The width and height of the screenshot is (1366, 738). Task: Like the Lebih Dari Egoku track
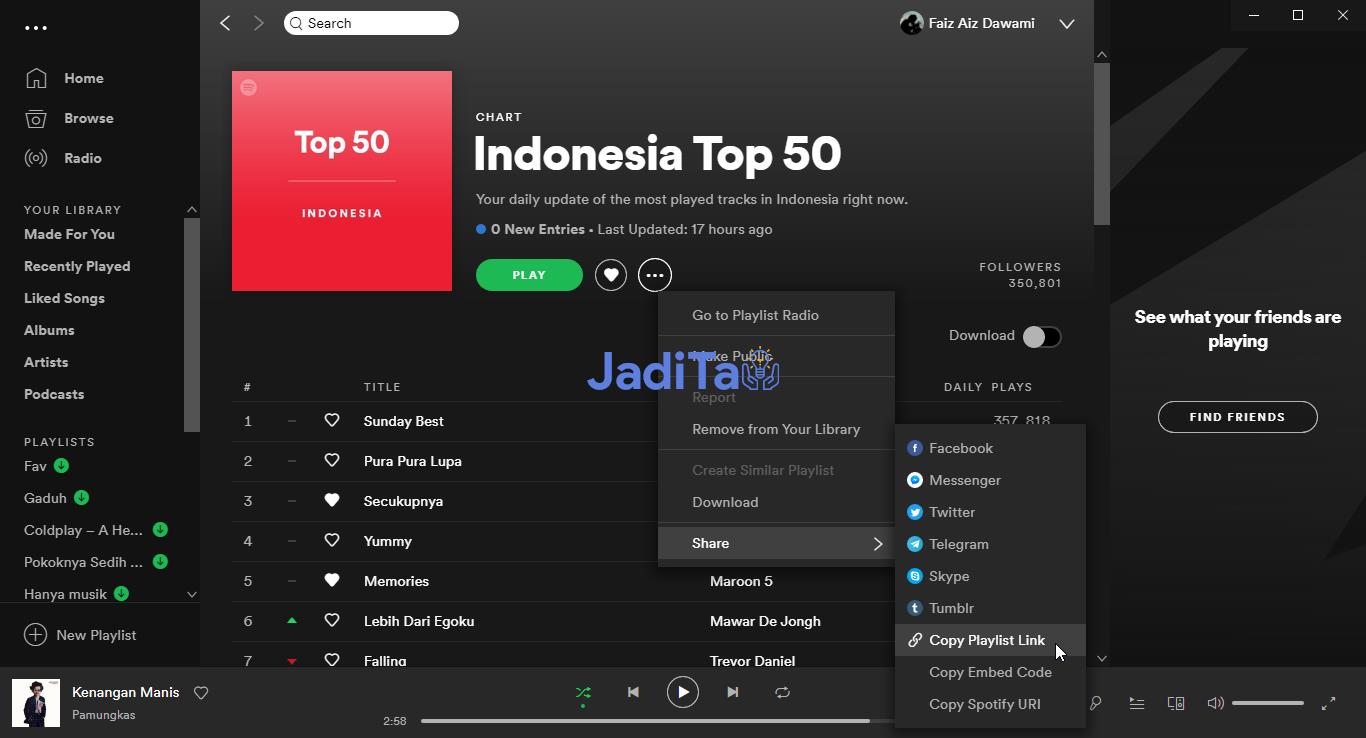(x=332, y=621)
